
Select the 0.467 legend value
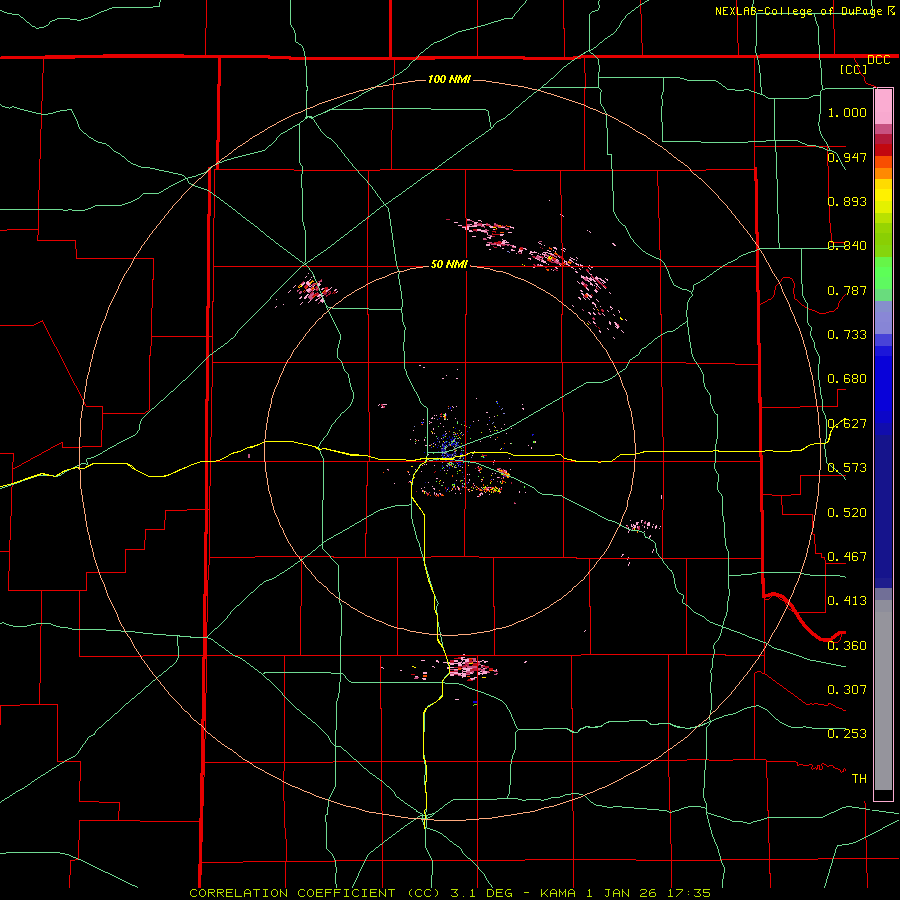(847, 556)
